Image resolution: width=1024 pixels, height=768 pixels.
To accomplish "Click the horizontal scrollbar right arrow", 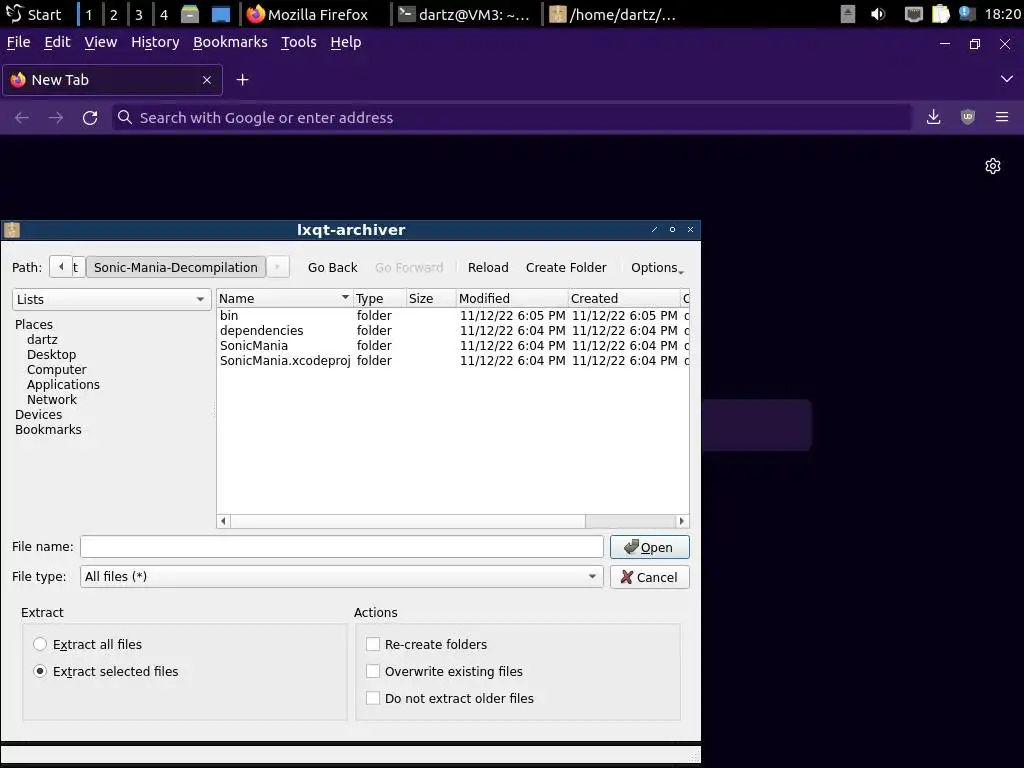I will [682, 521].
